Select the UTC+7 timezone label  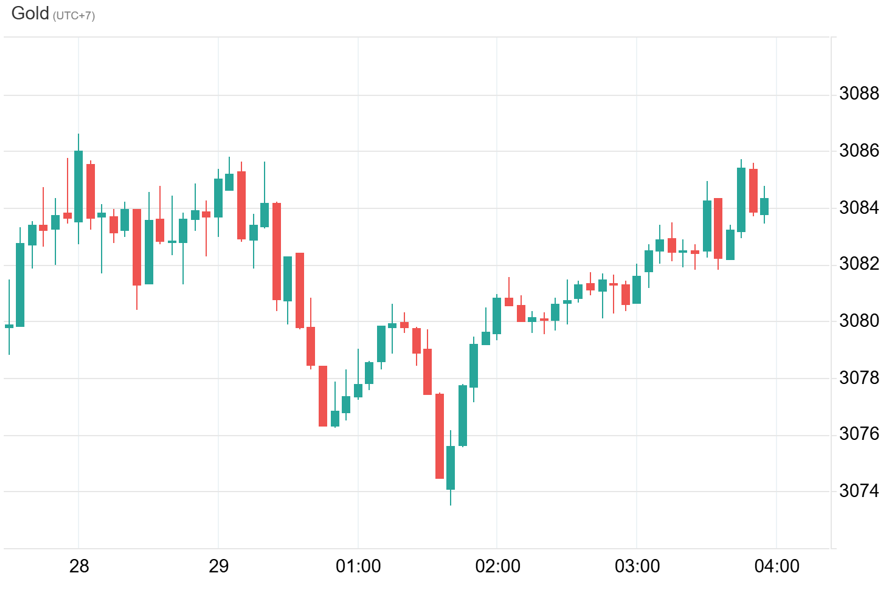[x=74, y=16]
